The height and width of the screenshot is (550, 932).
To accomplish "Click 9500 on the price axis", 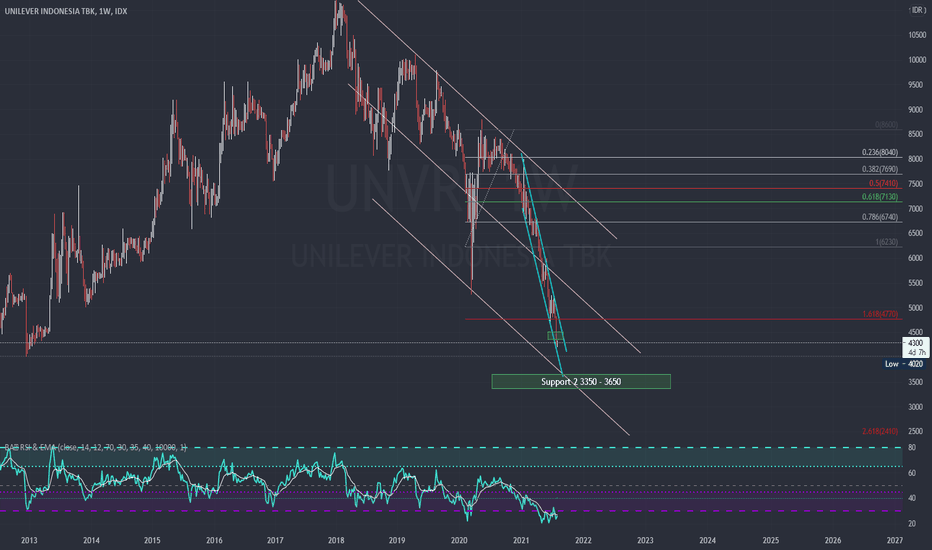I will click(915, 85).
